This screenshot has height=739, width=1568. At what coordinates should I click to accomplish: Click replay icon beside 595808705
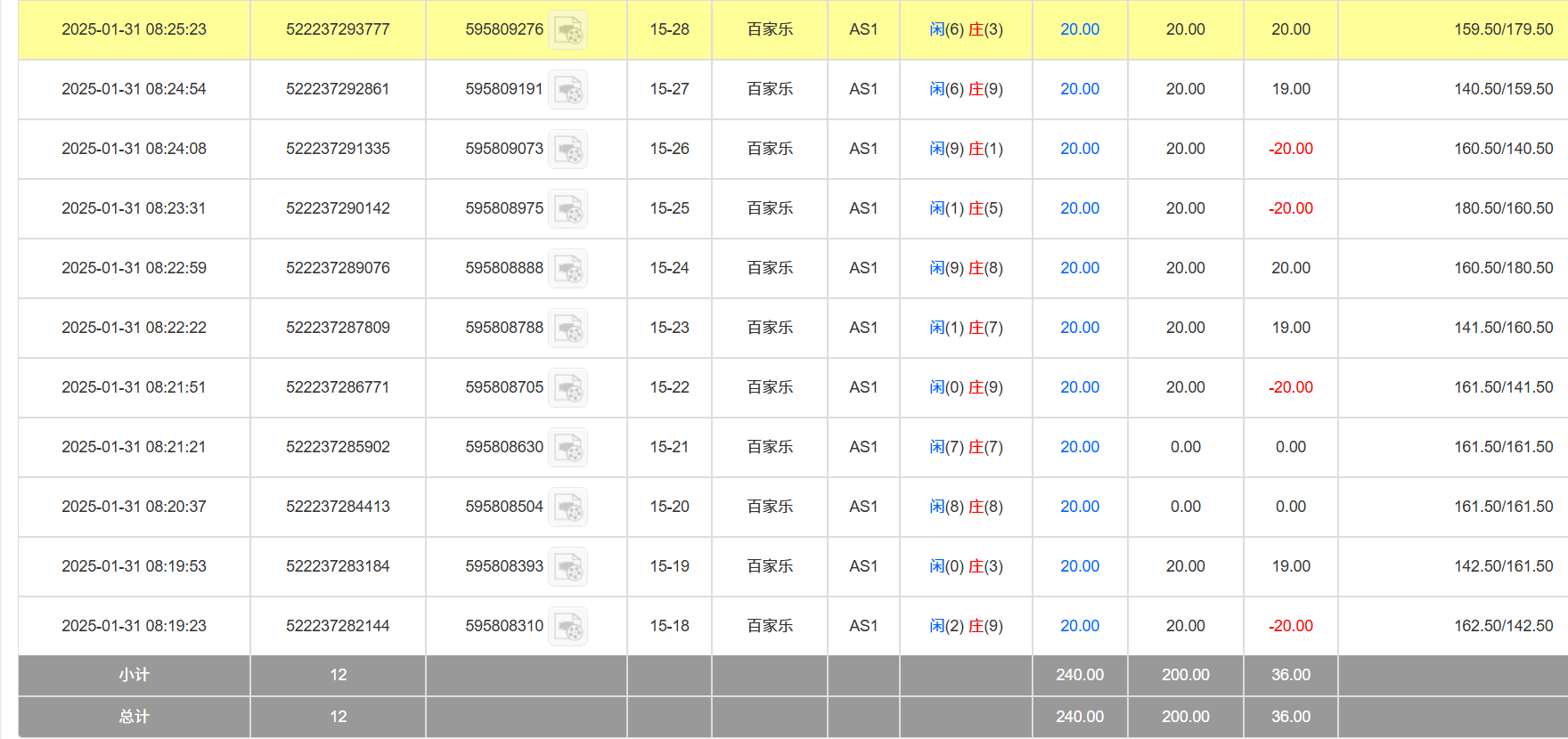[568, 388]
